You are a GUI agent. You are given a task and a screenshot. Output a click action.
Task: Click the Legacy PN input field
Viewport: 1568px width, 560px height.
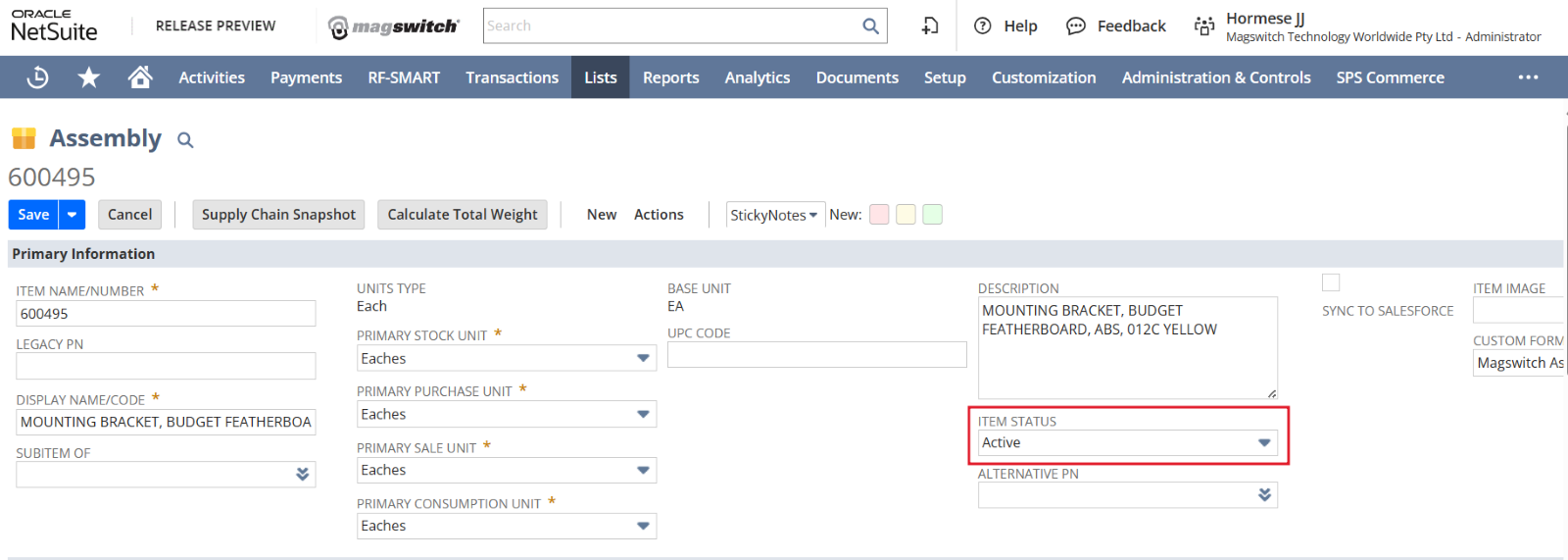166,366
